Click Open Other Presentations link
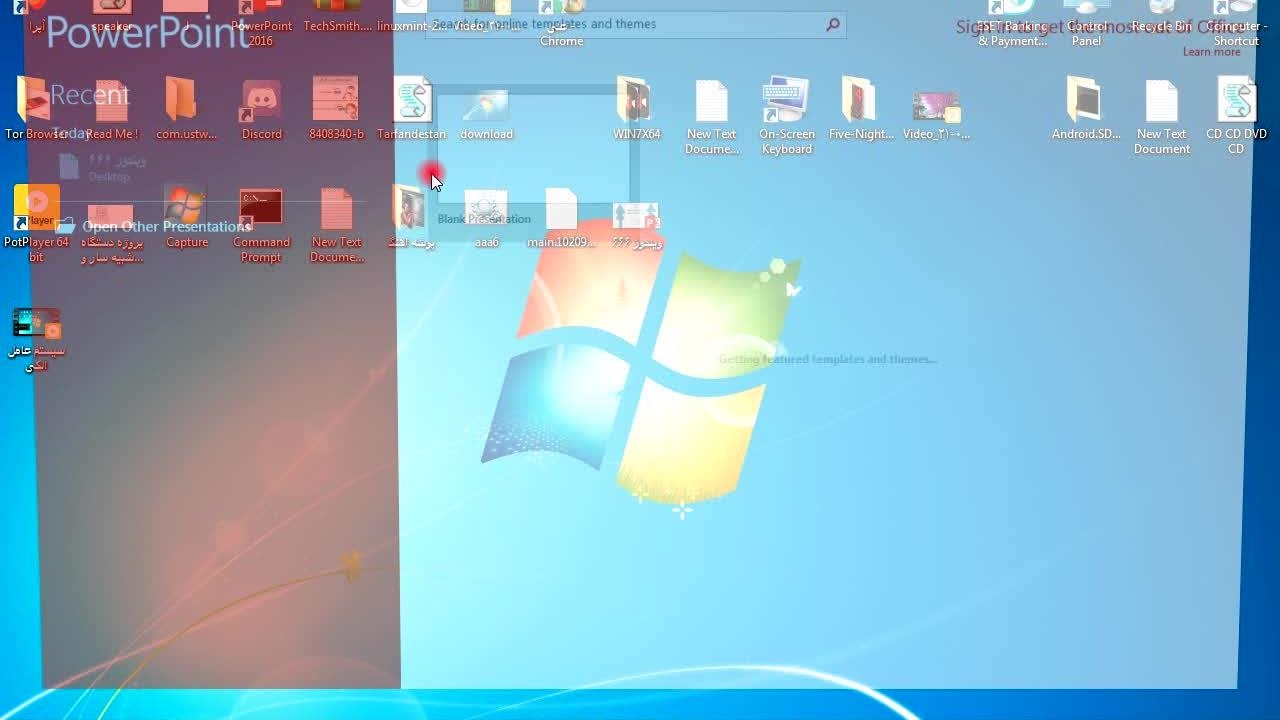The width and height of the screenshot is (1280, 720). 166,227
